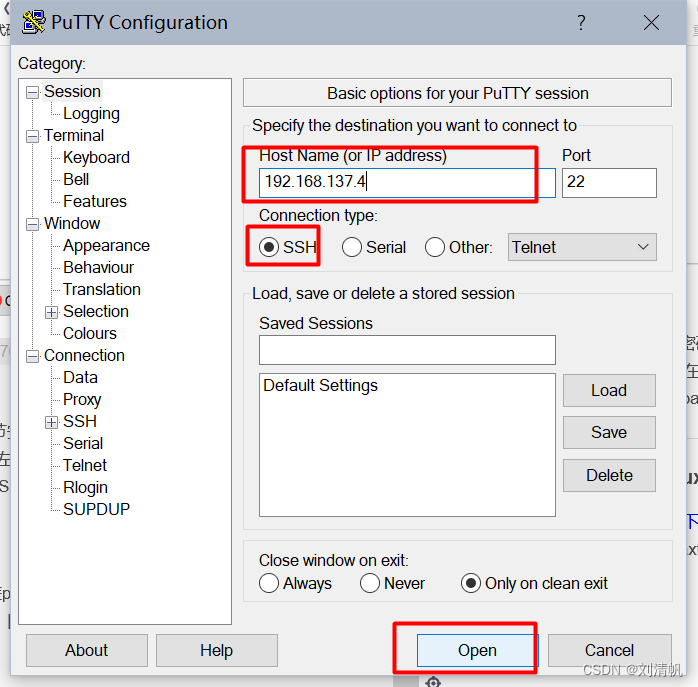Image resolution: width=698 pixels, height=687 pixels.
Task: Select the Other connection type radio button
Action: [435, 247]
